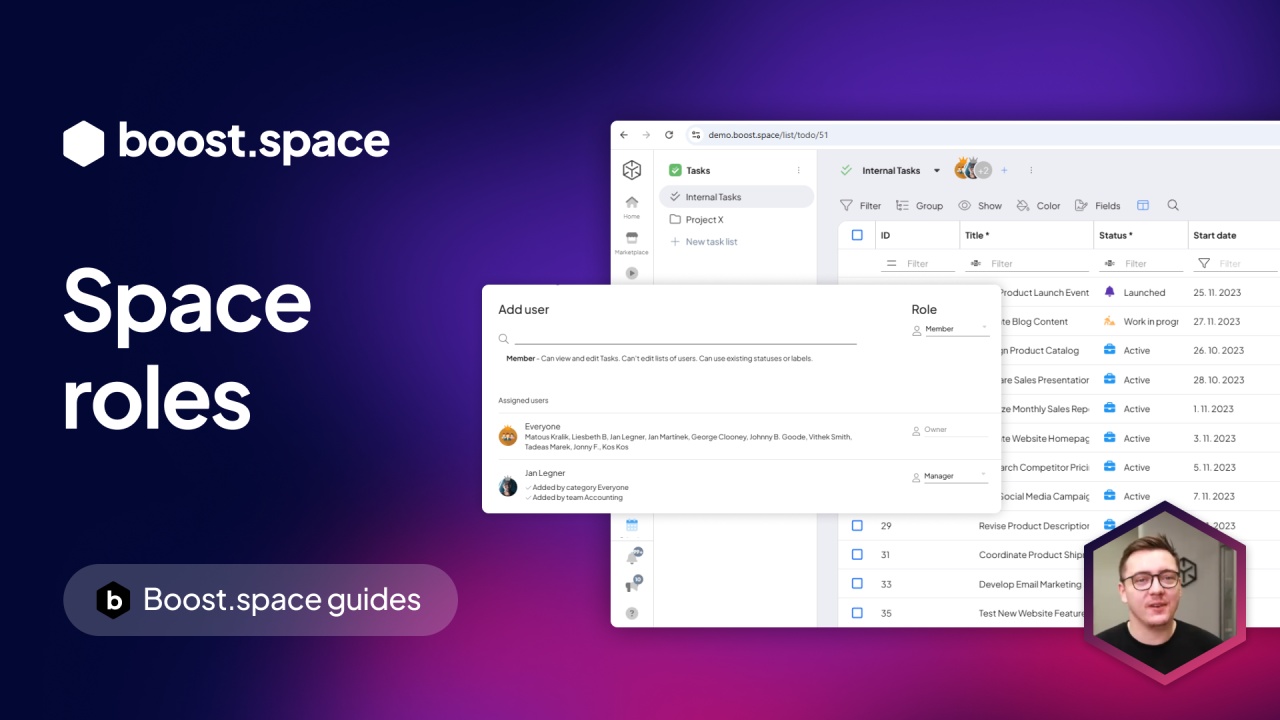
Task: Focus the Add user search field
Action: click(685, 339)
